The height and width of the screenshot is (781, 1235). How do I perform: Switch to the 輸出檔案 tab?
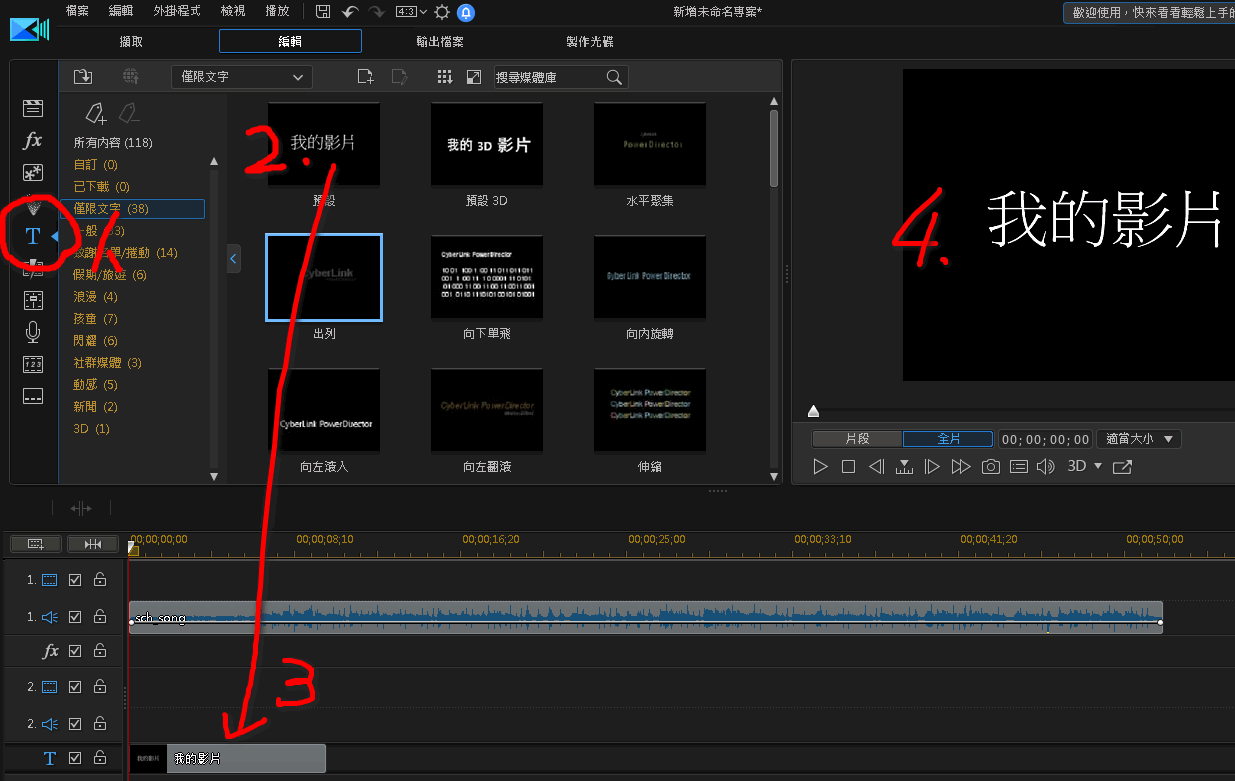tap(440, 42)
